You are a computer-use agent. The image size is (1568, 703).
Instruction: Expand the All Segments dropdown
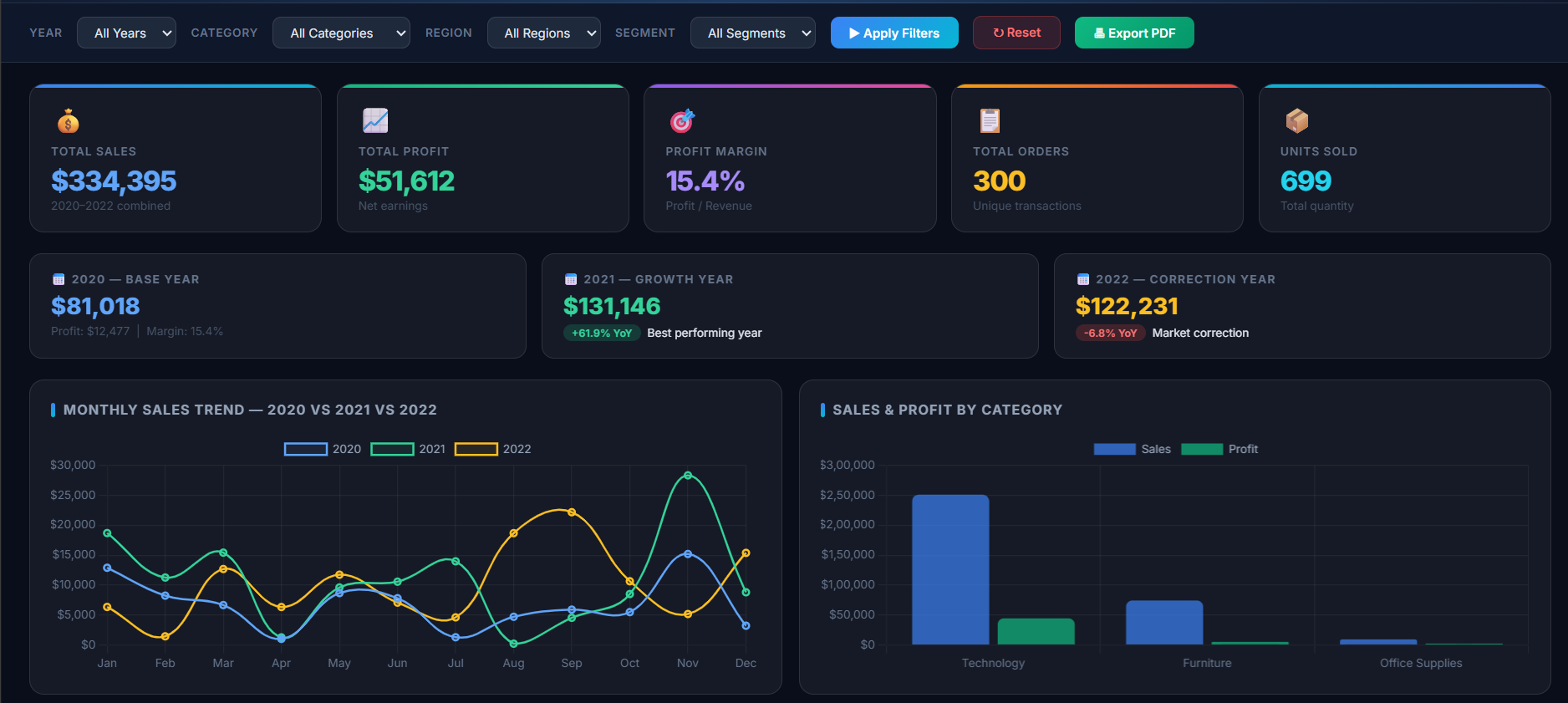point(753,33)
